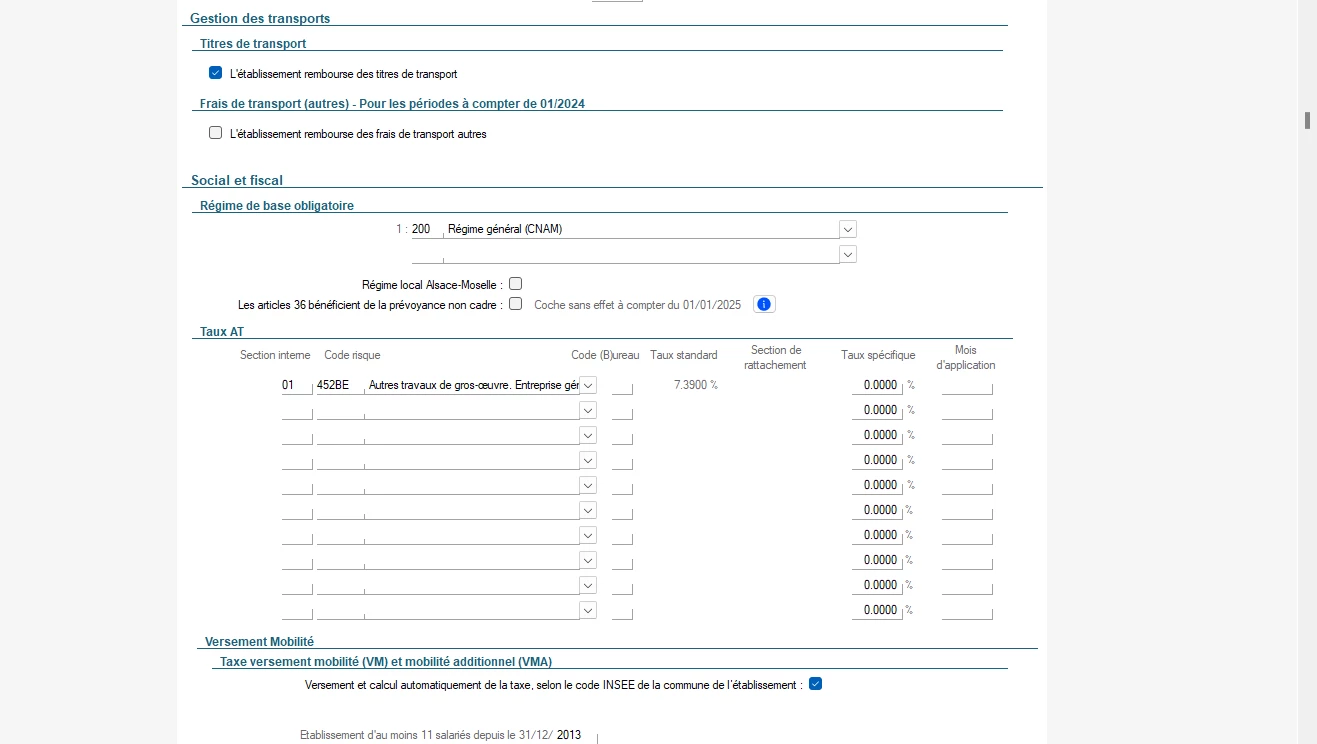Click the 'Titres de transport' subheading
Screen dimensions: 1317x744
253,43
